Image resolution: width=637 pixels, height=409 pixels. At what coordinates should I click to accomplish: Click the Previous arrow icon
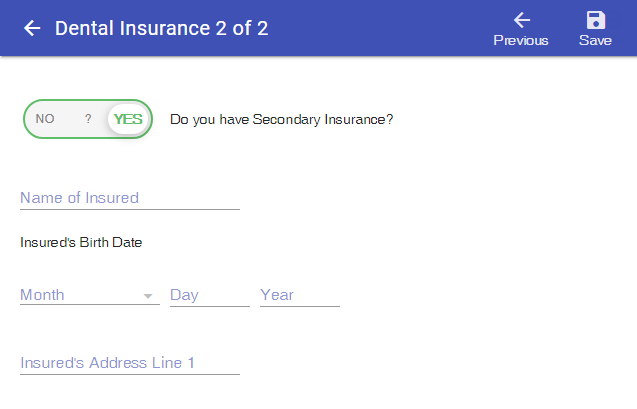pyautogui.click(x=522, y=20)
